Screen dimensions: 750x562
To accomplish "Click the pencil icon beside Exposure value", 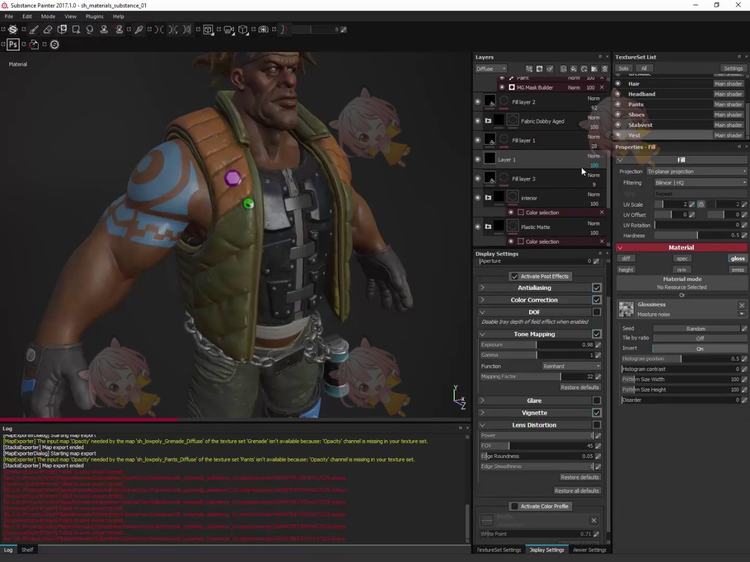I will 598,345.
